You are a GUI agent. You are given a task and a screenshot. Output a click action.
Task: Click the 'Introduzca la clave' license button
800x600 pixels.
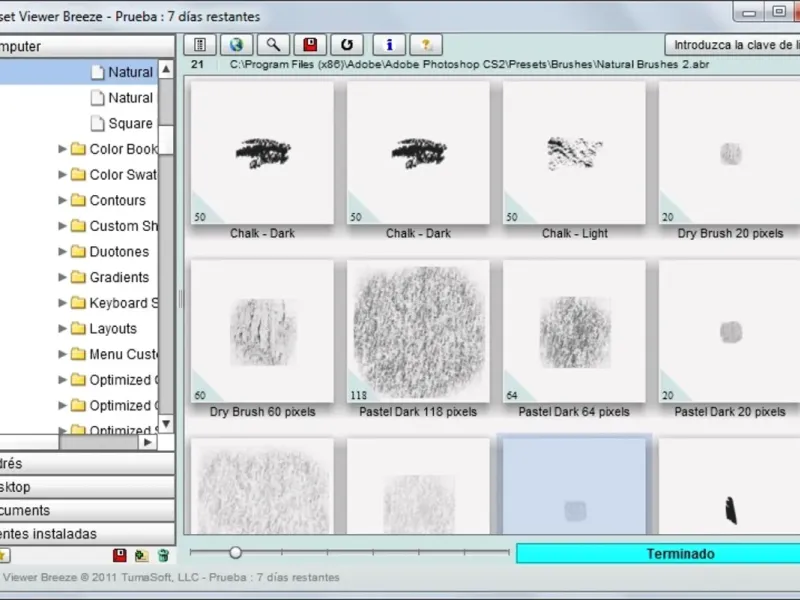[735, 45]
